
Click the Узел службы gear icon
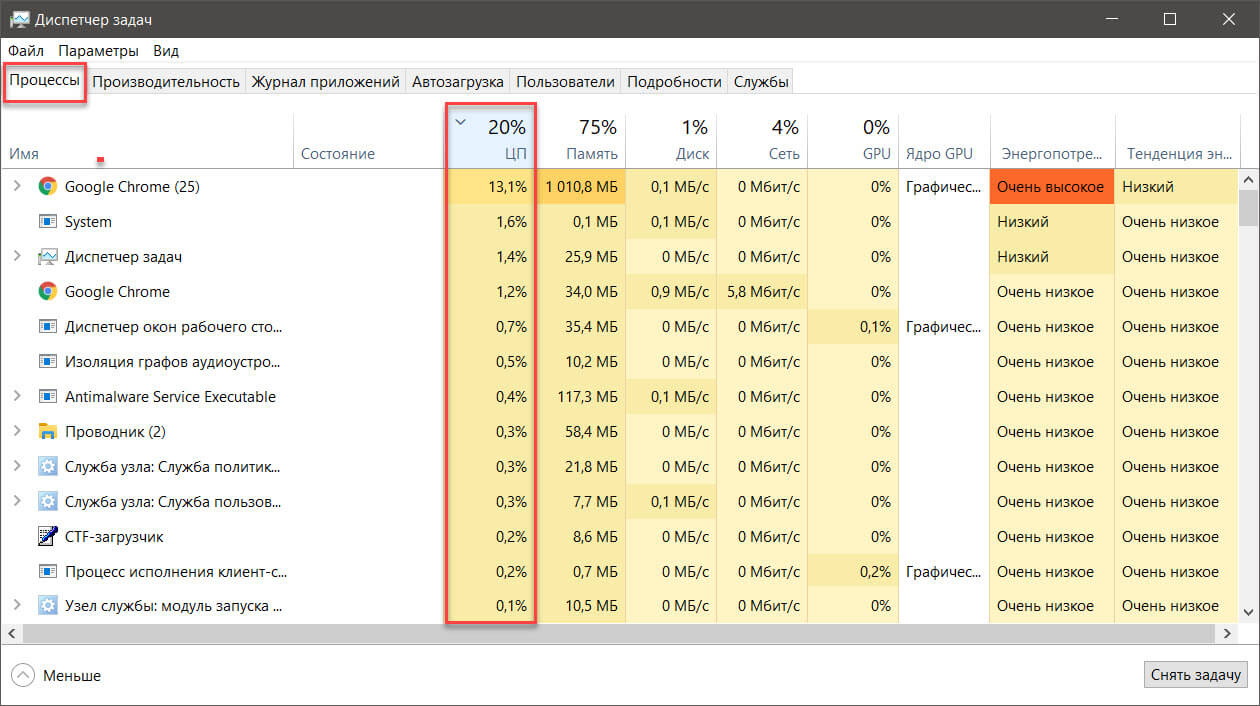pyautogui.click(x=47, y=606)
